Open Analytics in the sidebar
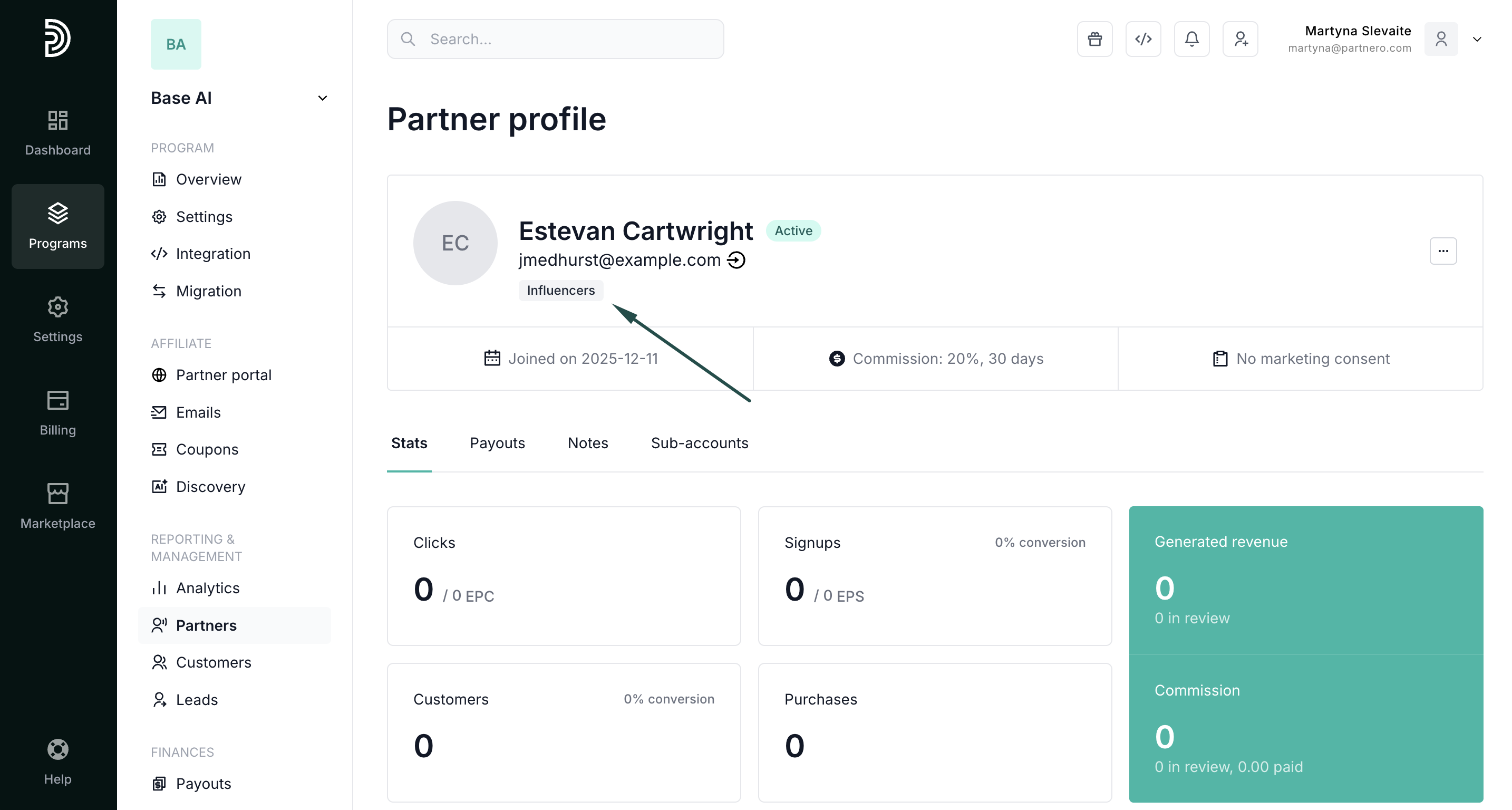 (x=207, y=588)
